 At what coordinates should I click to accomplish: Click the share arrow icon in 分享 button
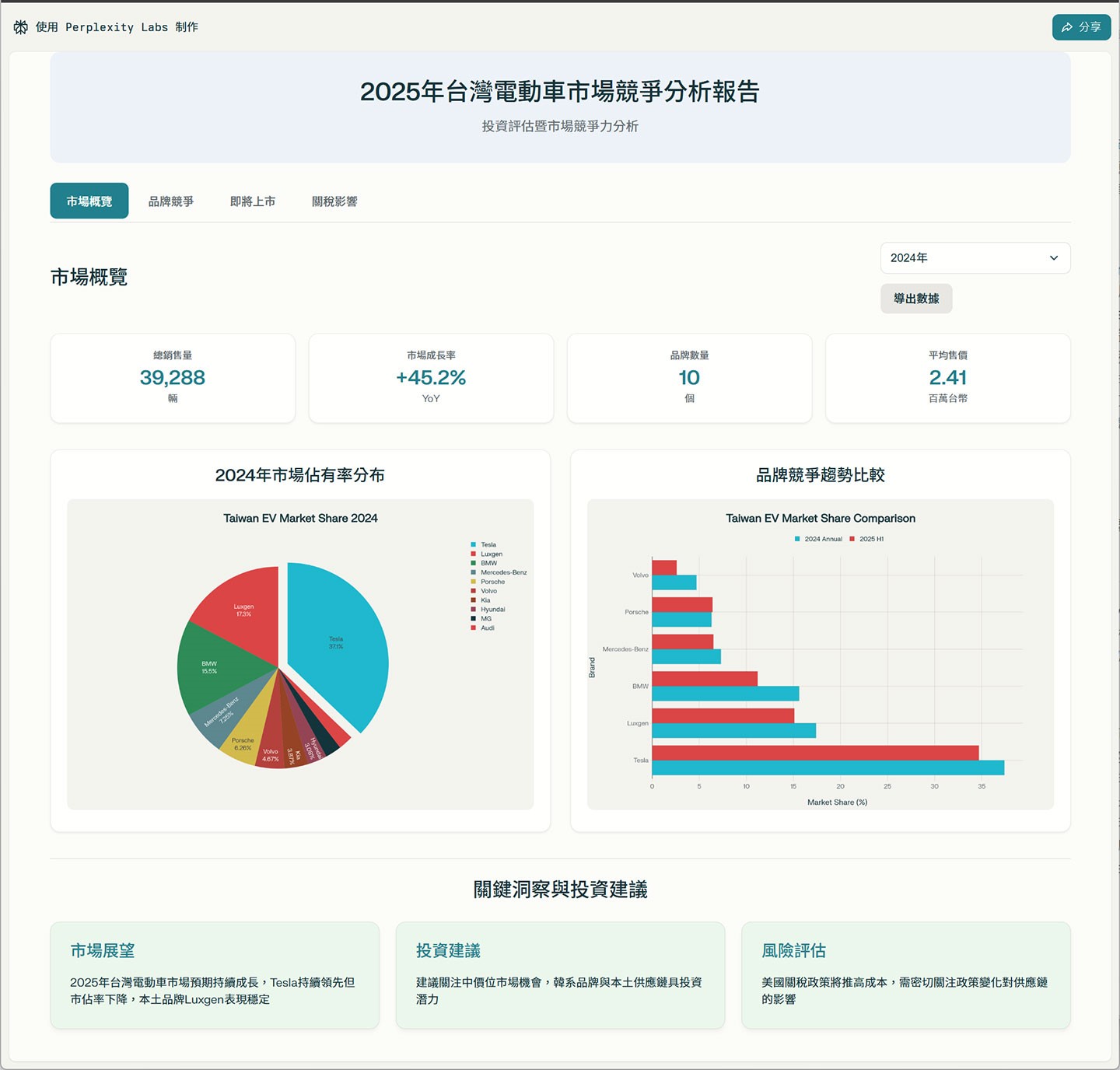pyautogui.click(x=1067, y=27)
